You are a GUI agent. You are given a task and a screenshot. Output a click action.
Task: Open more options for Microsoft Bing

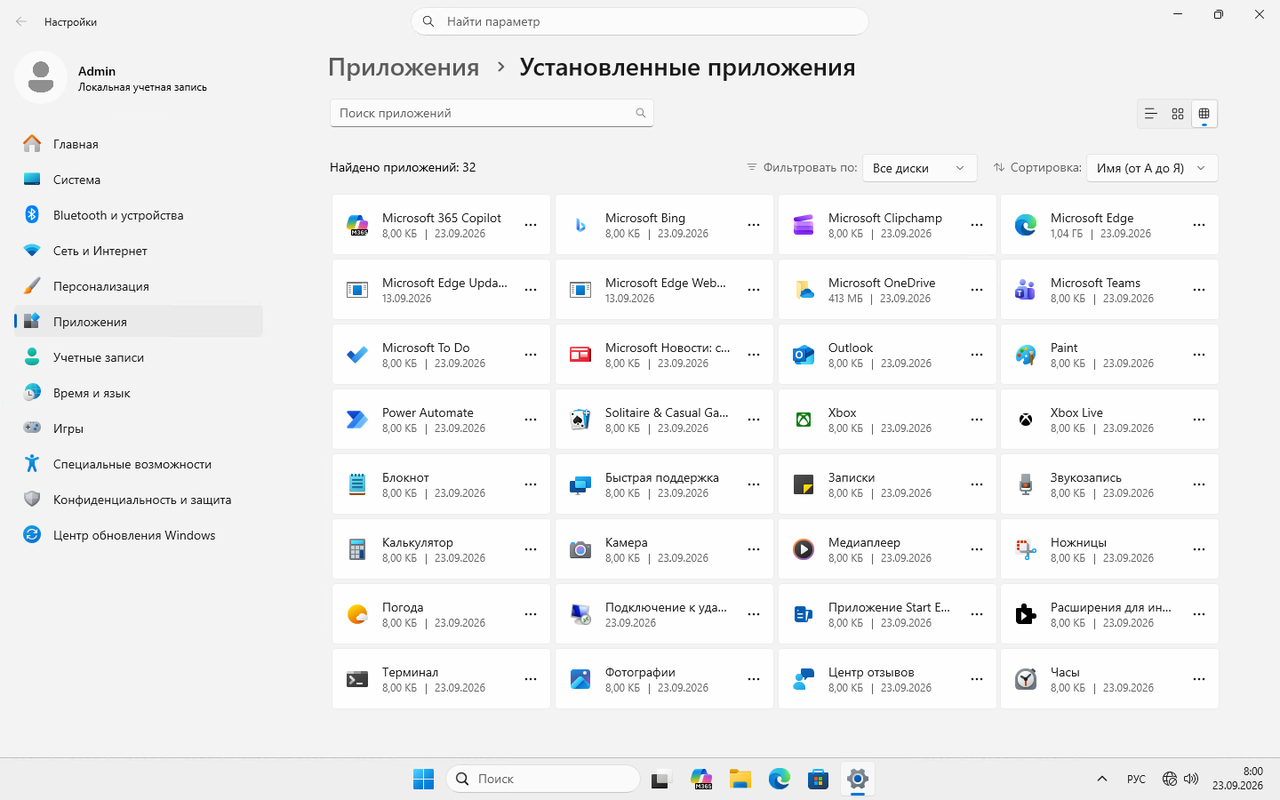point(754,225)
